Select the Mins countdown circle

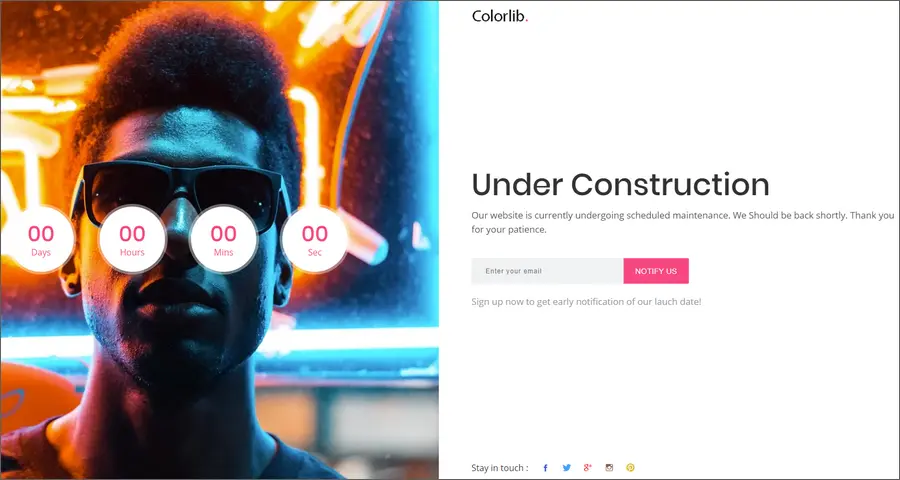point(223,239)
